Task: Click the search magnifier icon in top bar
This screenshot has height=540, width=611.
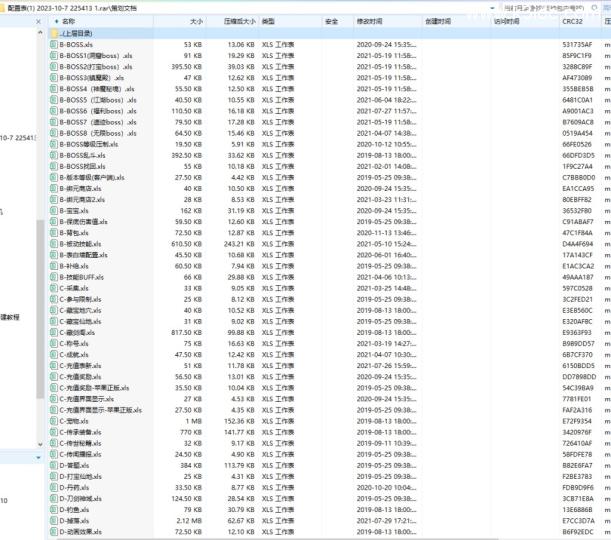Action: 595,8
